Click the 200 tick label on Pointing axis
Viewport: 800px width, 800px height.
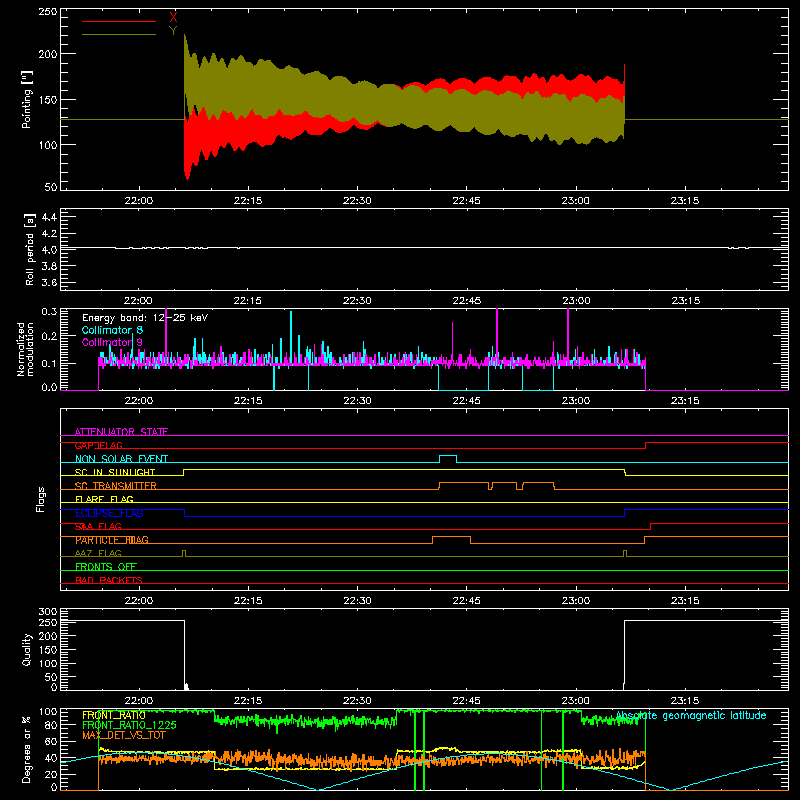47,54
